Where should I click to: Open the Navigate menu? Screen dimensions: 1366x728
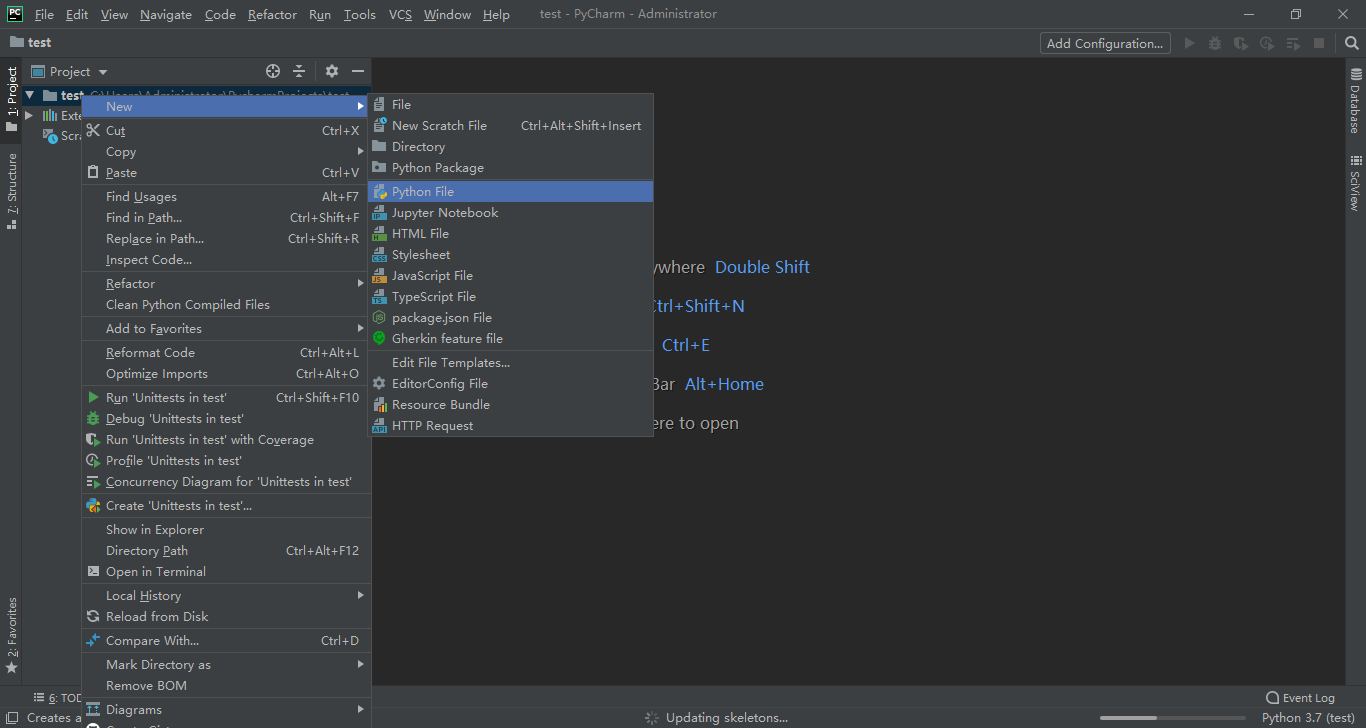click(166, 14)
